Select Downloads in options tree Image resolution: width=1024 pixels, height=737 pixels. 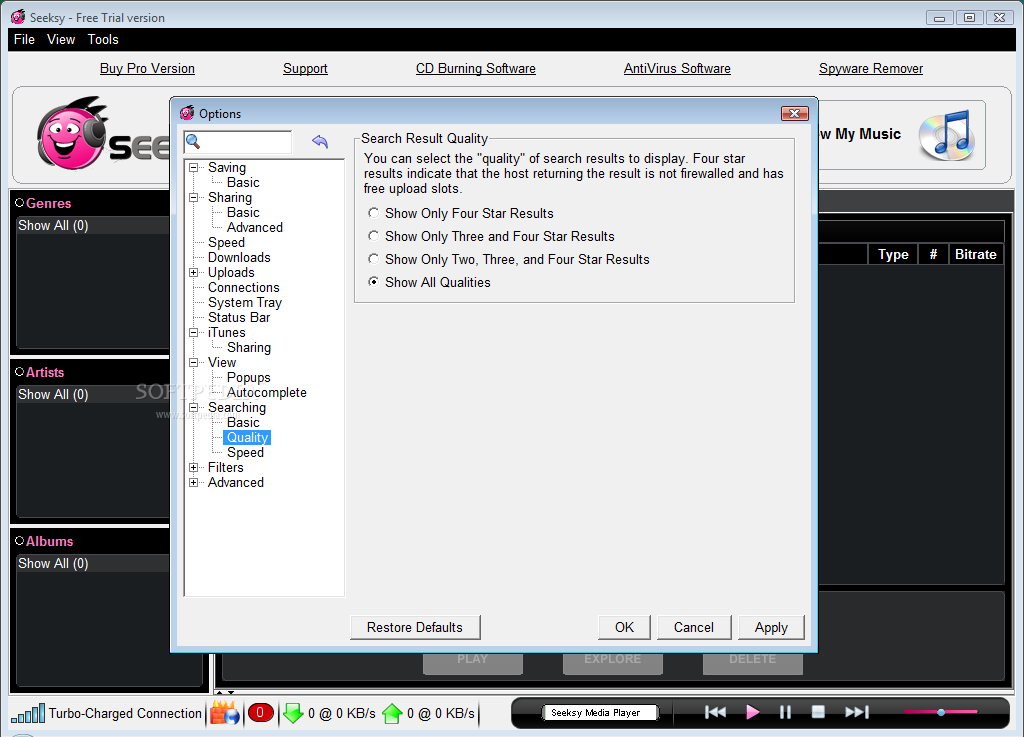click(239, 258)
